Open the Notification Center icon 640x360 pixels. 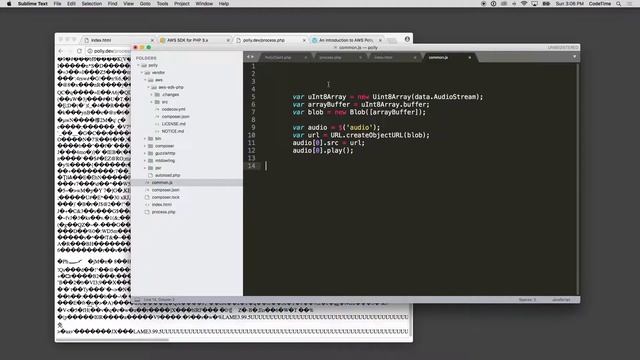tap(629, 4)
